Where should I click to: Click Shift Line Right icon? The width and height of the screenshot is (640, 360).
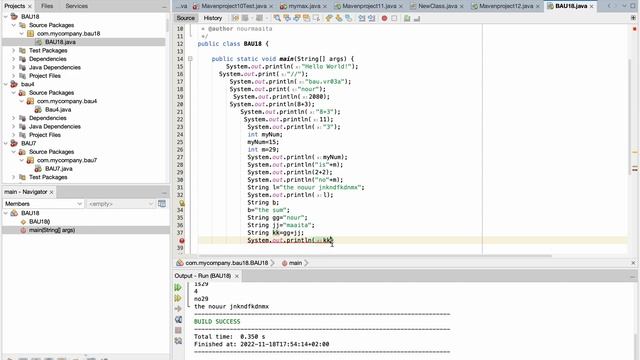[371, 18]
